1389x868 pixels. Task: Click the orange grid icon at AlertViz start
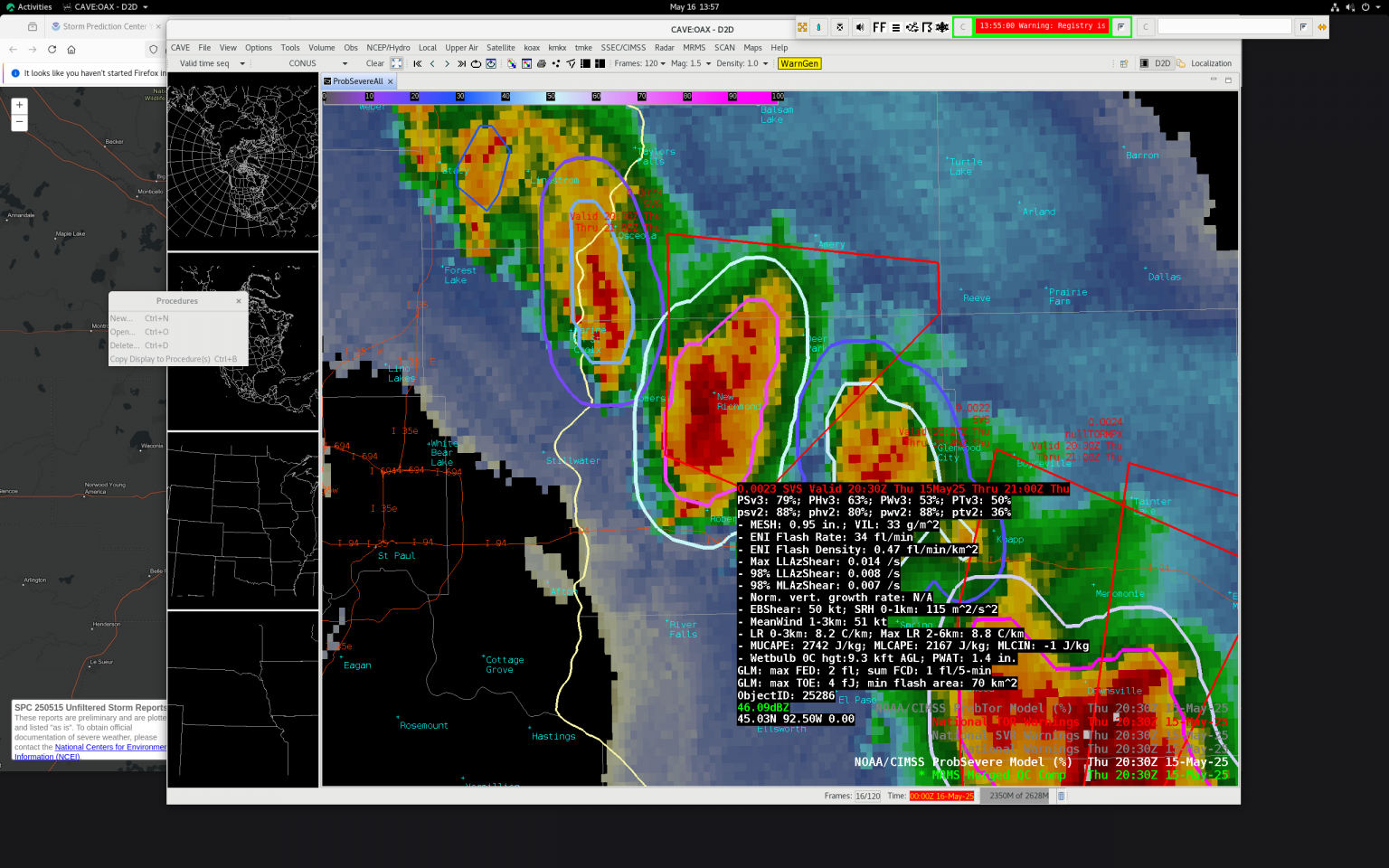(x=802, y=27)
